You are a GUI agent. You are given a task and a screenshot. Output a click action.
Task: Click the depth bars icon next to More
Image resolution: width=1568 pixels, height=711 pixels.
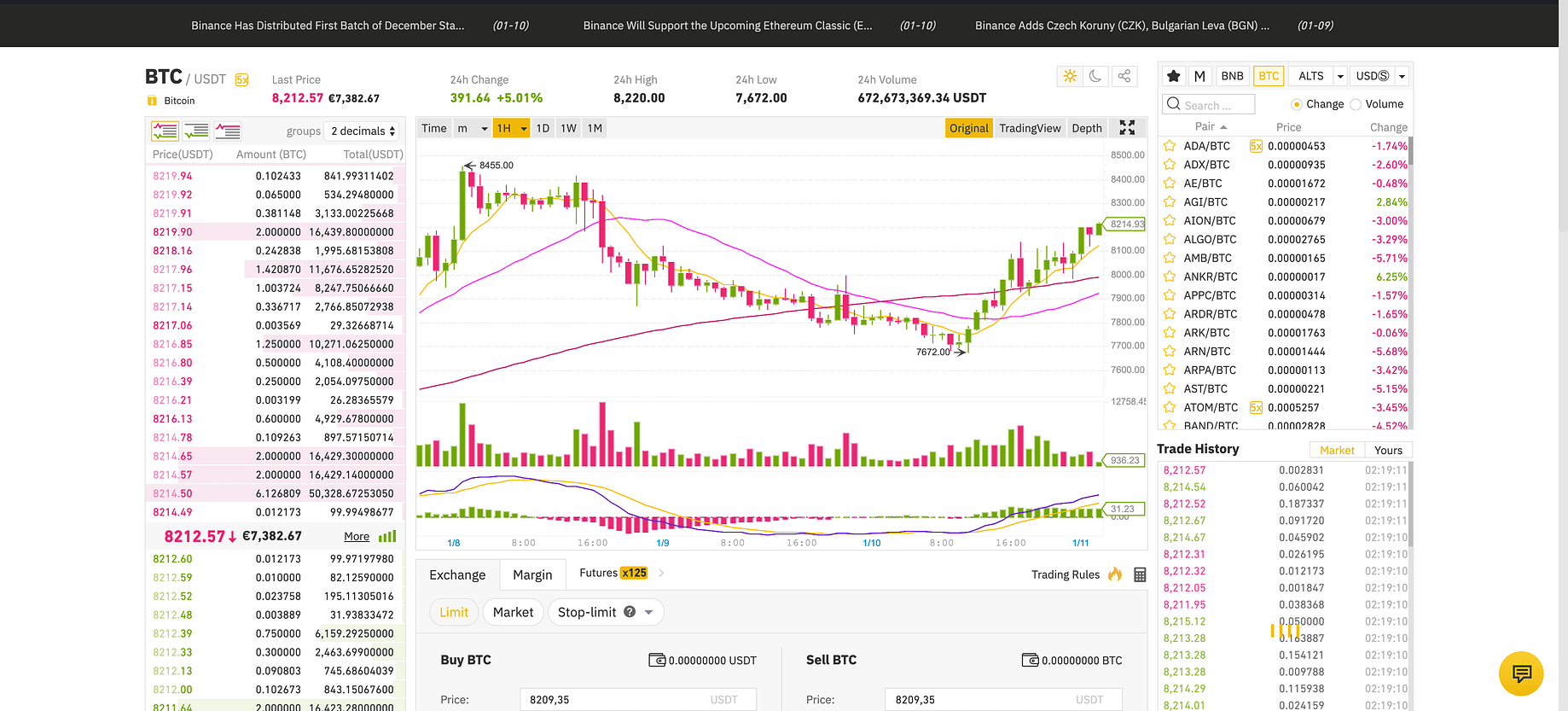[x=387, y=536]
